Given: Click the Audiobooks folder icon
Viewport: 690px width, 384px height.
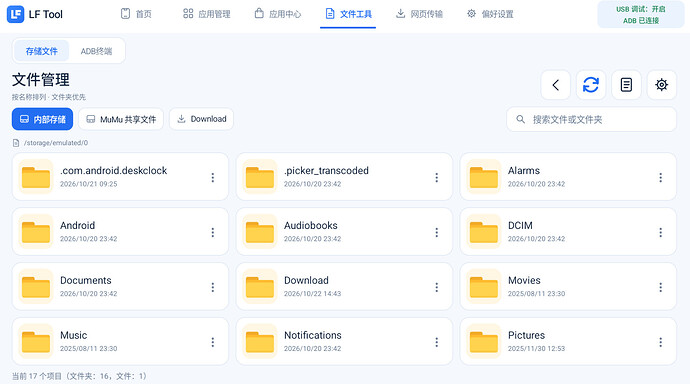Looking at the screenshot, I should pos(260,232).
